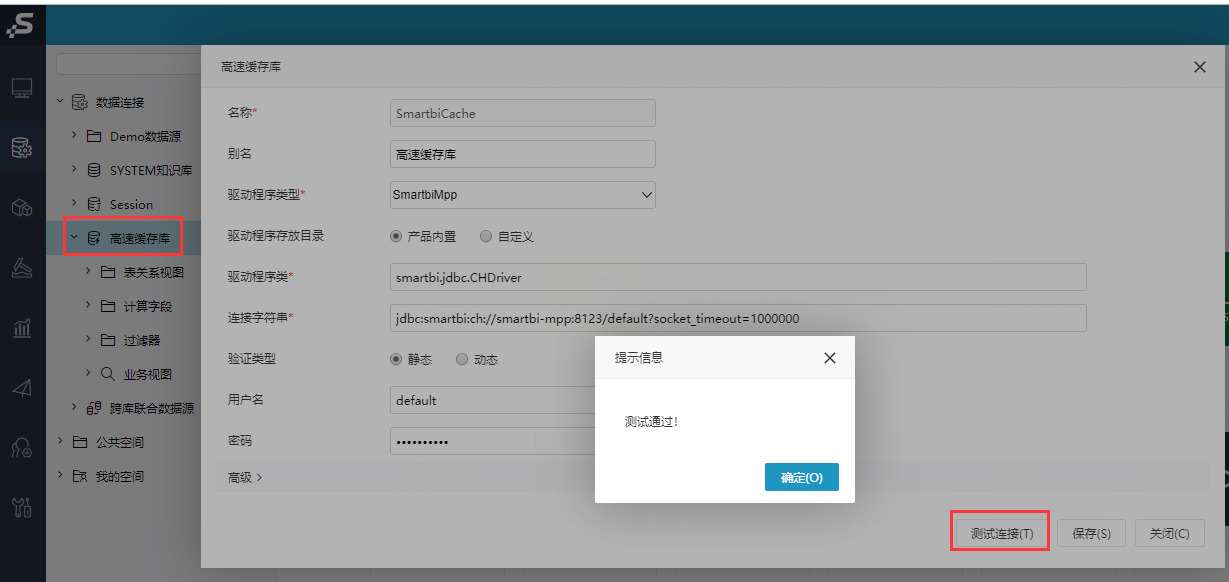
Task: Click the 业务视图 magnifier icon
Action: pyautogui.click(x=108, y=374)
